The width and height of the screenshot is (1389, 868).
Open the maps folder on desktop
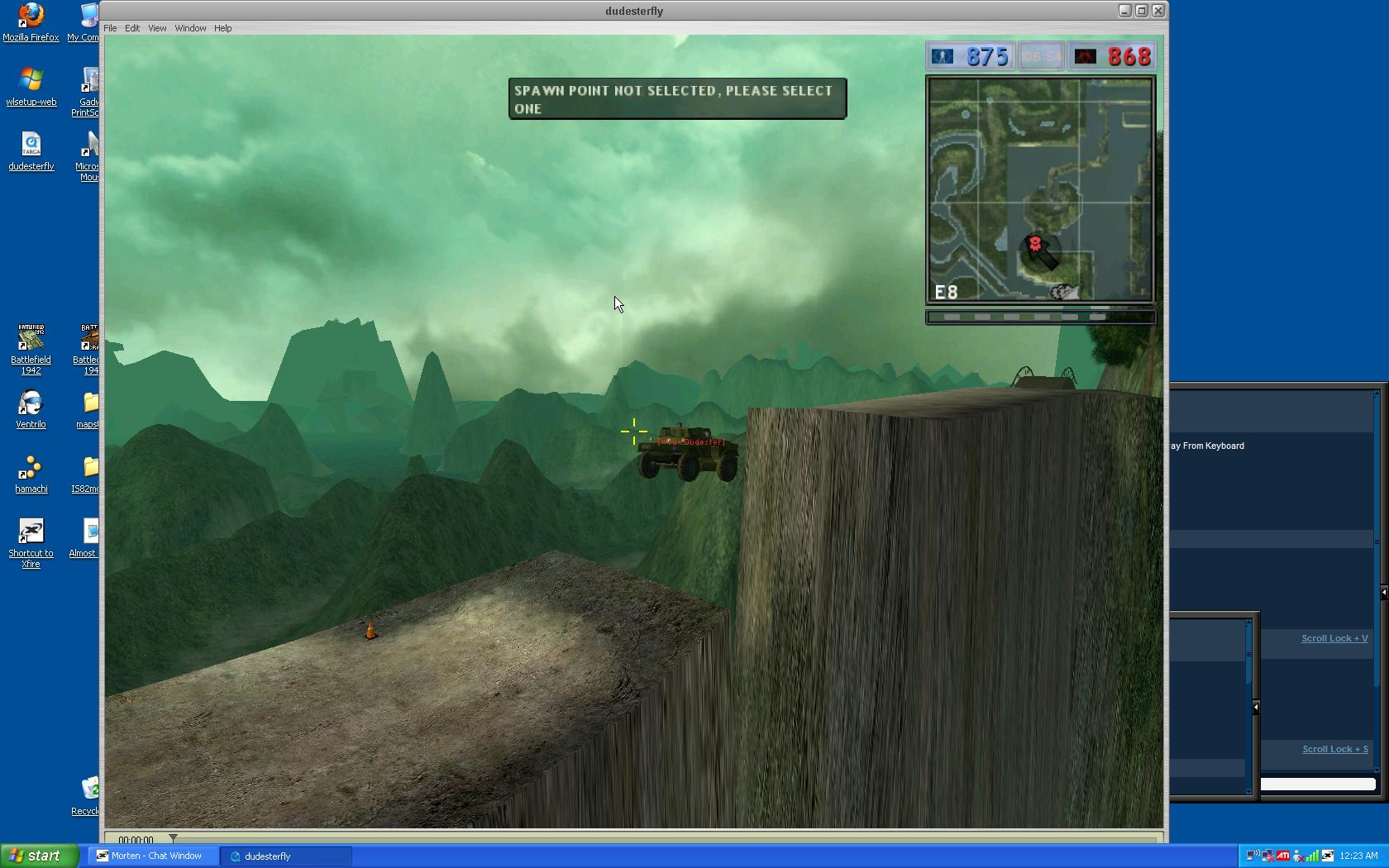(x=88, y=409)
